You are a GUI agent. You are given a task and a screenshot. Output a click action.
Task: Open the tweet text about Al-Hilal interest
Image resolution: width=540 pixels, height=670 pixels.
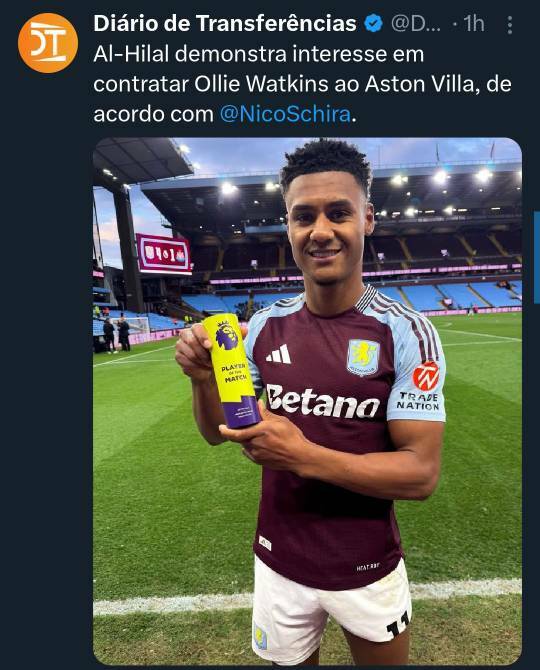302,84
